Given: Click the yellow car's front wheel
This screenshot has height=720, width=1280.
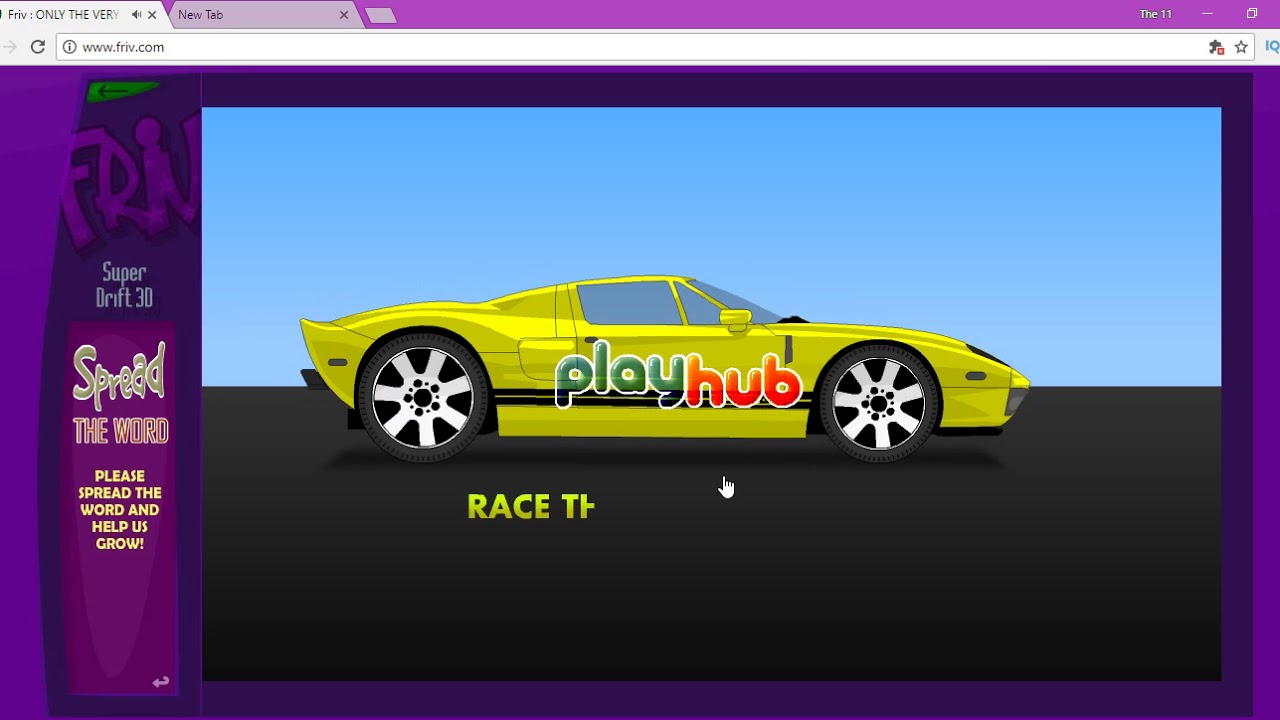Looking at the screenshot, I should [879, 402].
